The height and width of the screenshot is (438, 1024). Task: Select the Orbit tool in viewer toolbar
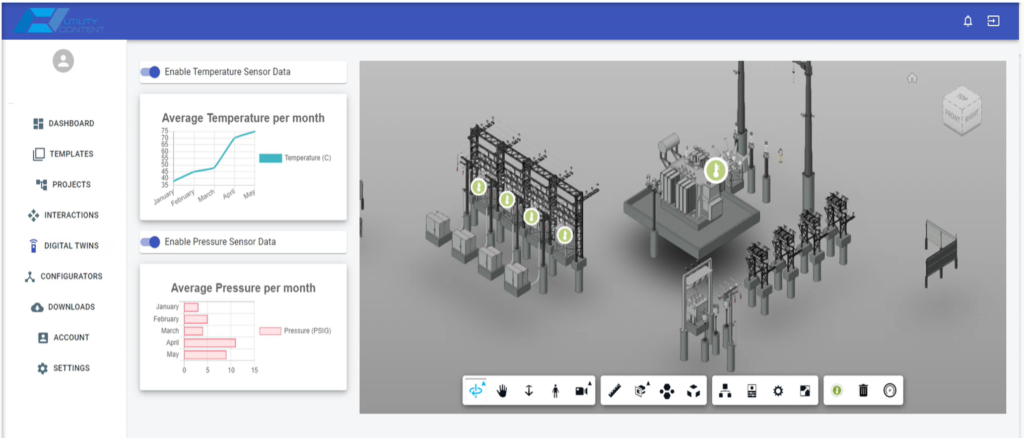pos(476,391)
